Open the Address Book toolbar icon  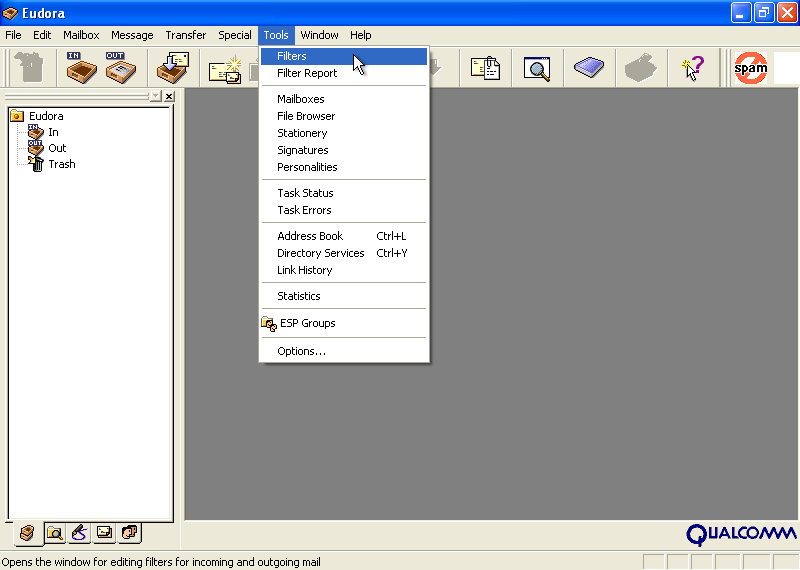click(x=589, y=67)
